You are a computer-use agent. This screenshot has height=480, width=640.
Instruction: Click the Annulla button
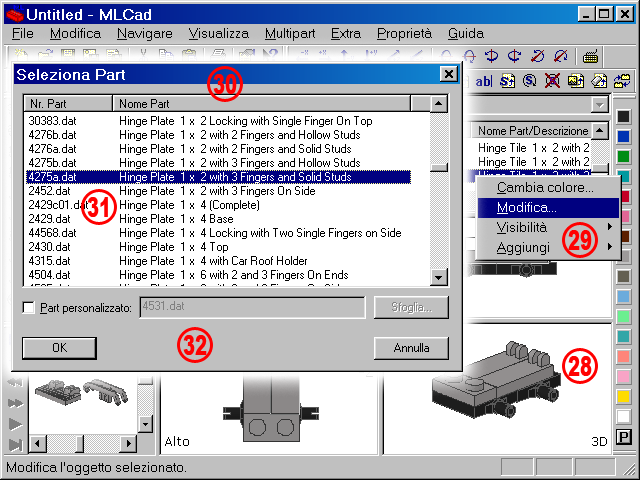[411, 348]
